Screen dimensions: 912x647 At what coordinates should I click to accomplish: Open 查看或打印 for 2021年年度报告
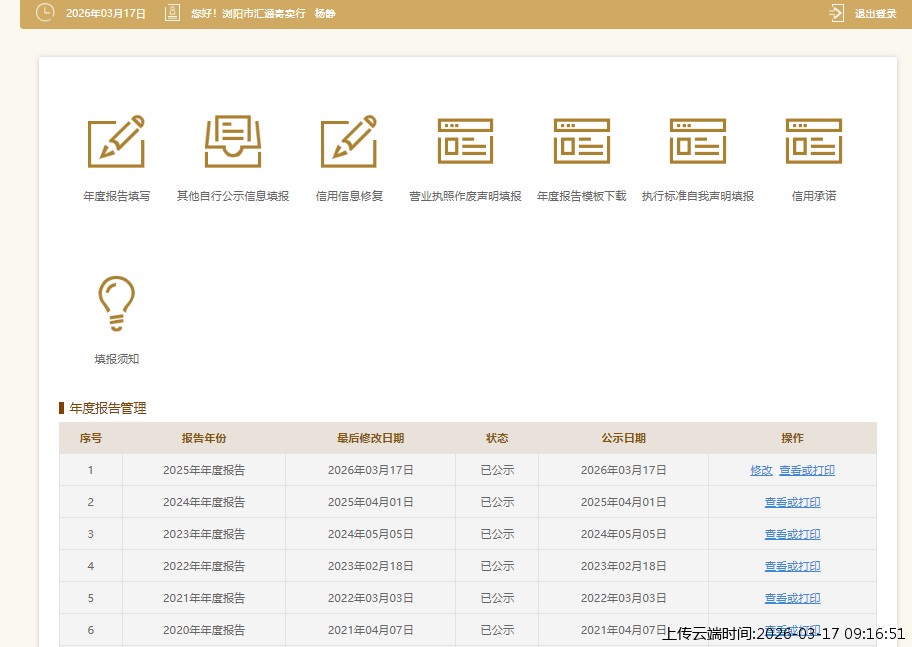point(792,598)
